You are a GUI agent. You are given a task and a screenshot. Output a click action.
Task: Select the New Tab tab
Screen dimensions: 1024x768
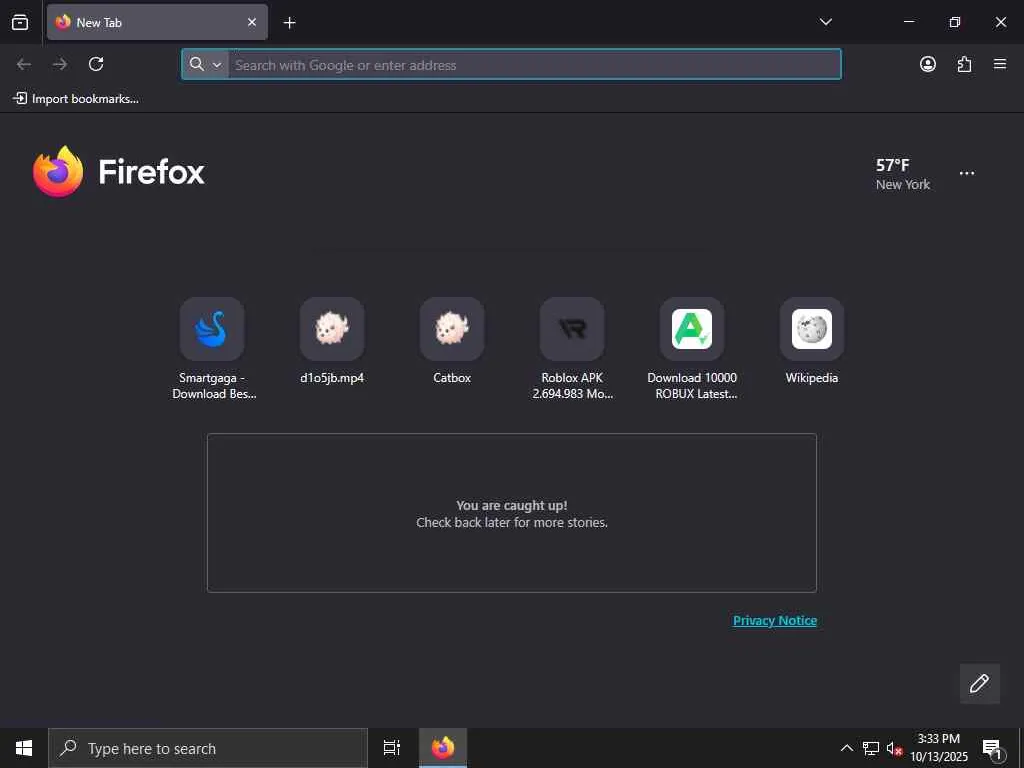pyautogui.click(x=157, y=22)
